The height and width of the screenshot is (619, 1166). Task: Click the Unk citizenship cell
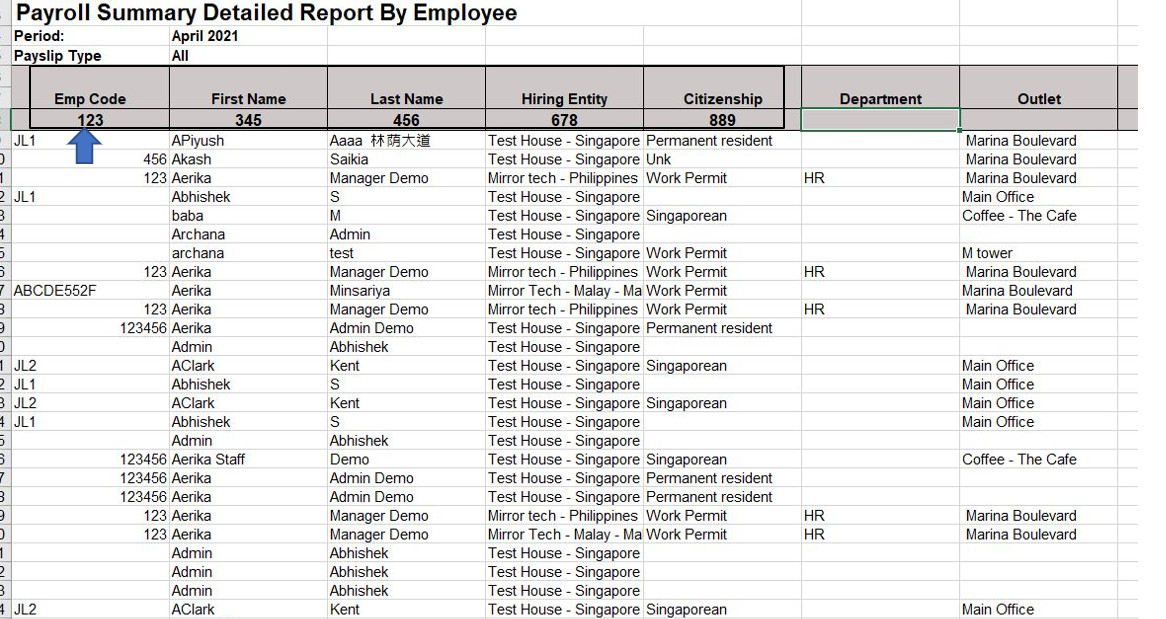coord(722,159)
